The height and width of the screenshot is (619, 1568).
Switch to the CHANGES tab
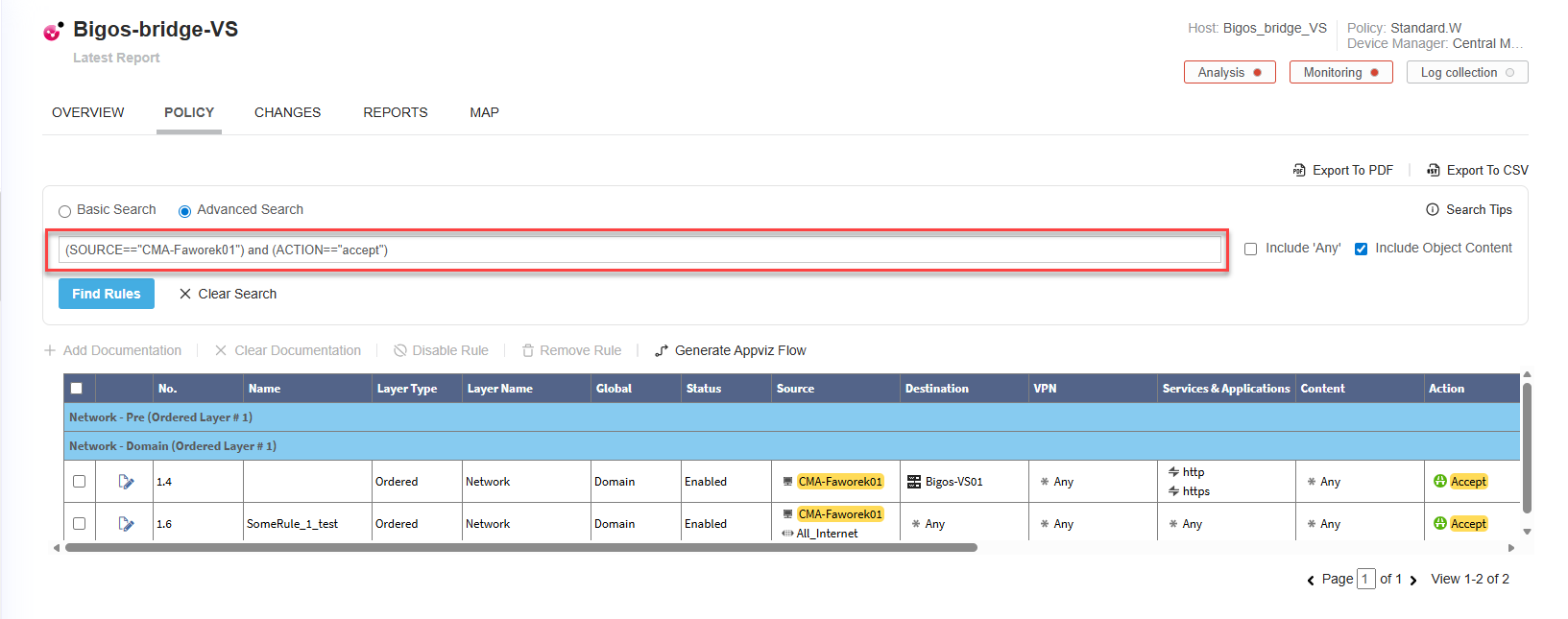pos(287,113)
